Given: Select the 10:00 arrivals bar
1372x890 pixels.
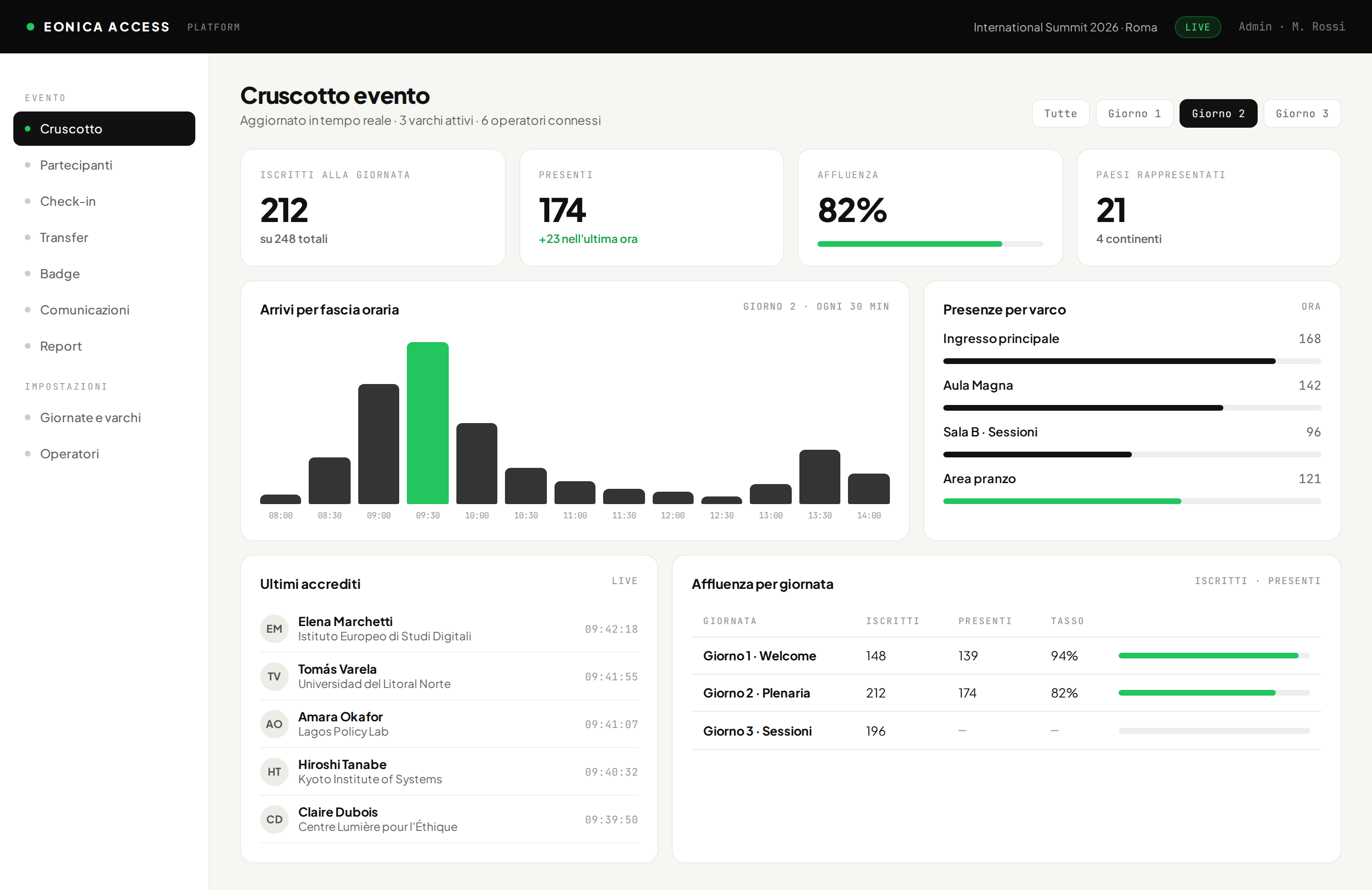Looking at the screenshot, I should pos(477,464).
